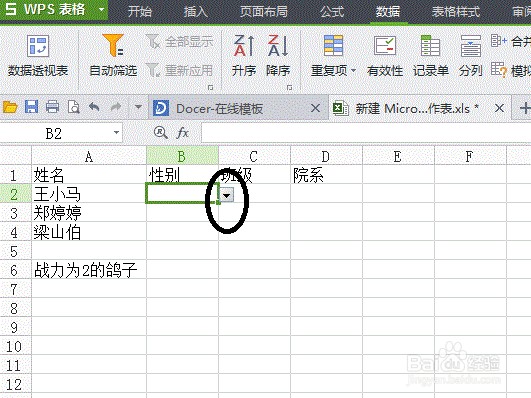Click cell containing 王小马
The width and height of the screenshot is (531, 398).
click(x=89, y=194)
